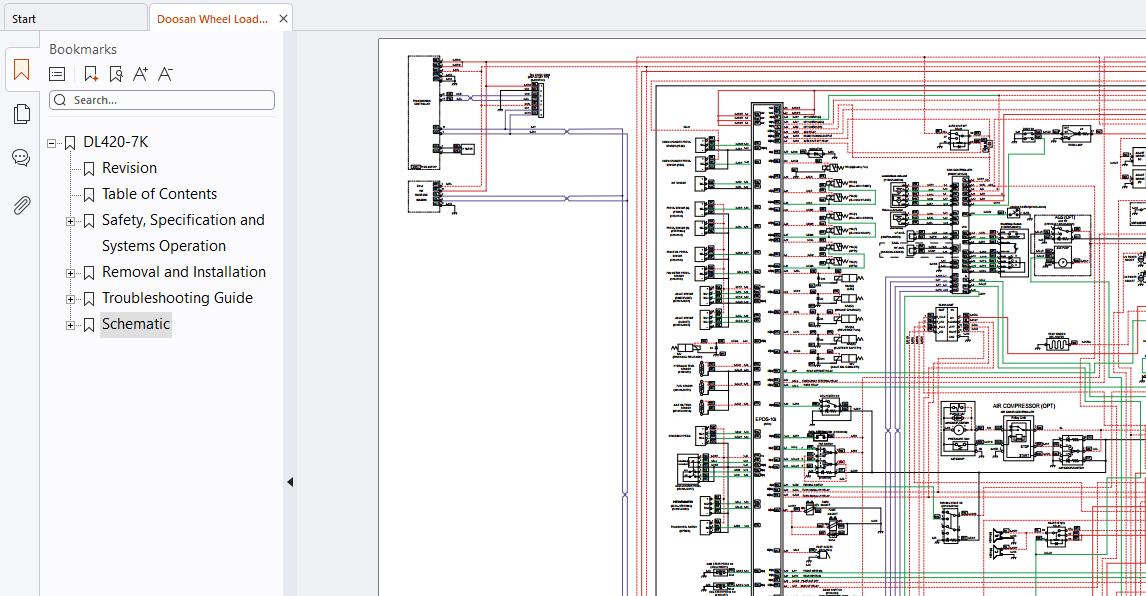Screen dimensions: 1146x596
Task: Expand the Removal and Installation bookmark
Action: click(70, 274)
